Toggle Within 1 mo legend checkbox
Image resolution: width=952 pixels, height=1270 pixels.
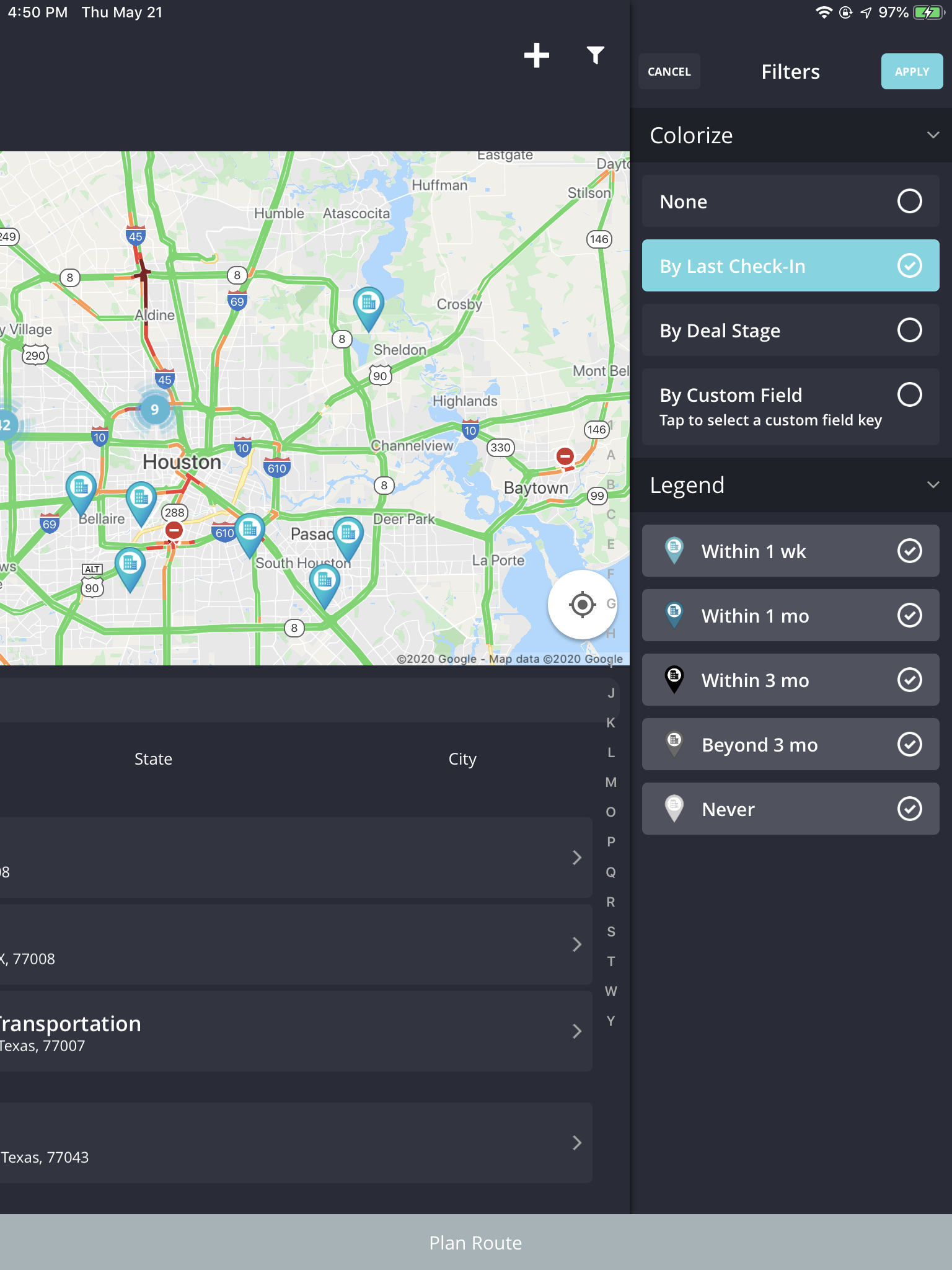pyautogui.click(x=909, y=615)
